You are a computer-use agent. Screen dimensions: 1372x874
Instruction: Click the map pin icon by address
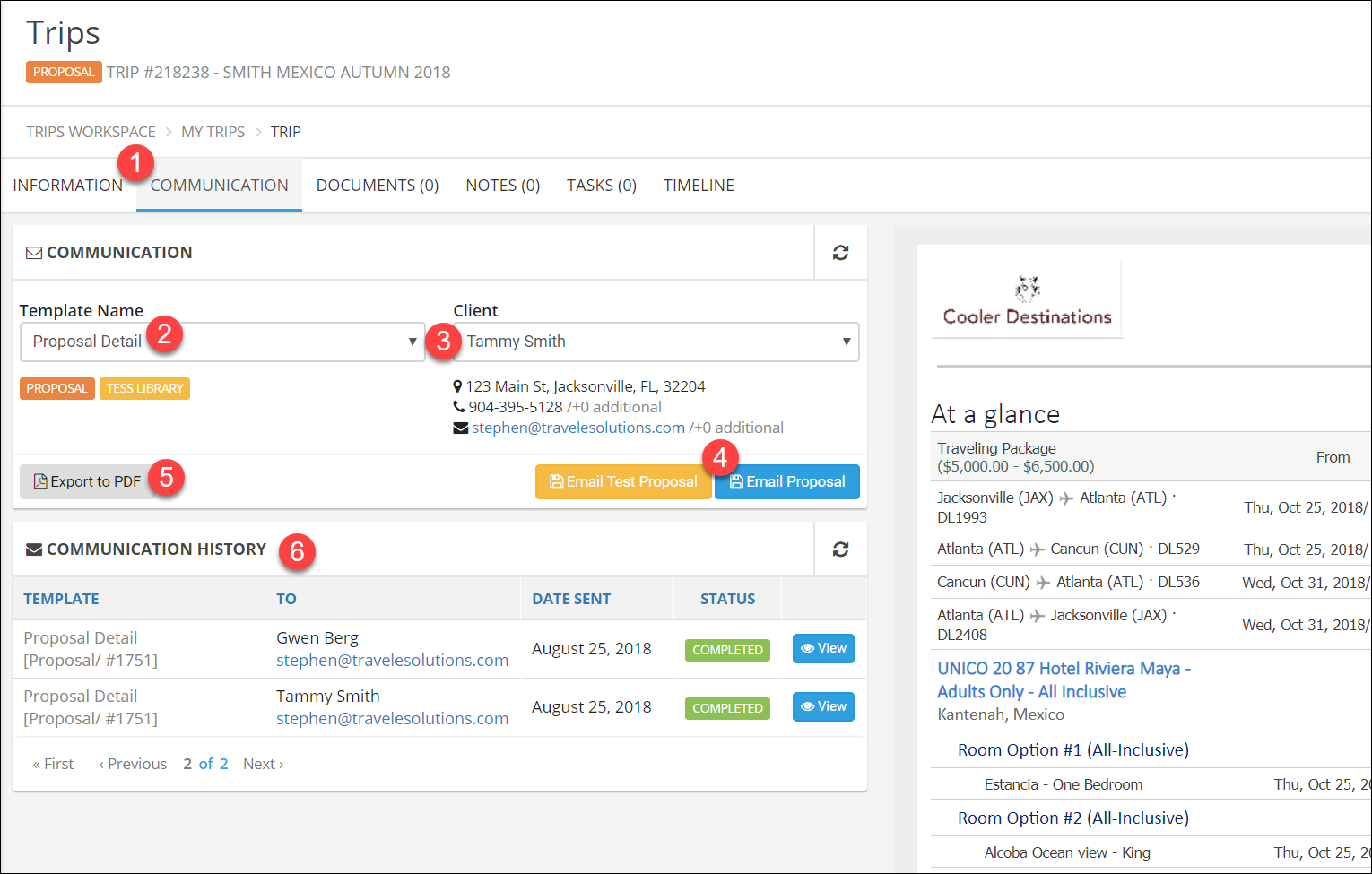pyautogui.click(x=458, y=387)
